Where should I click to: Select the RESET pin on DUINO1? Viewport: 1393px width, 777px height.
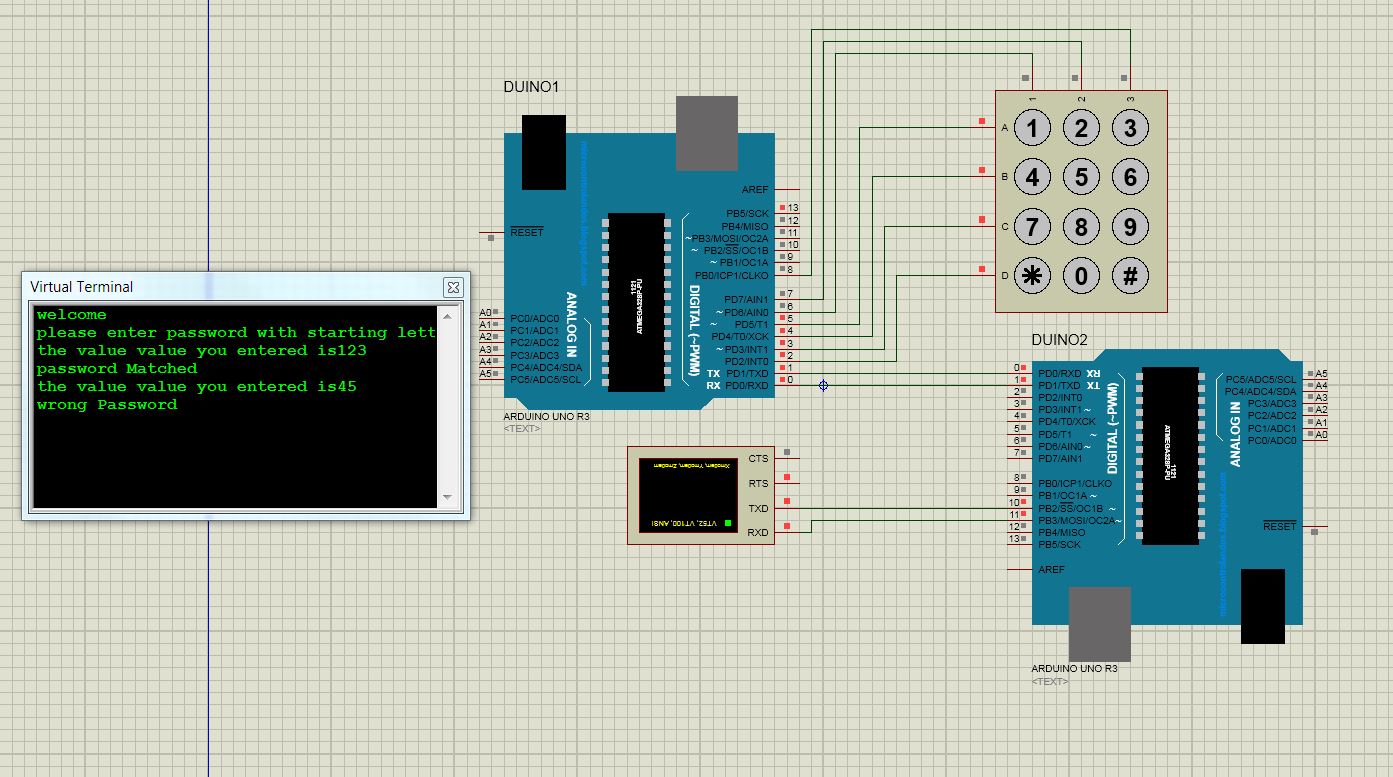click(527, 231)
